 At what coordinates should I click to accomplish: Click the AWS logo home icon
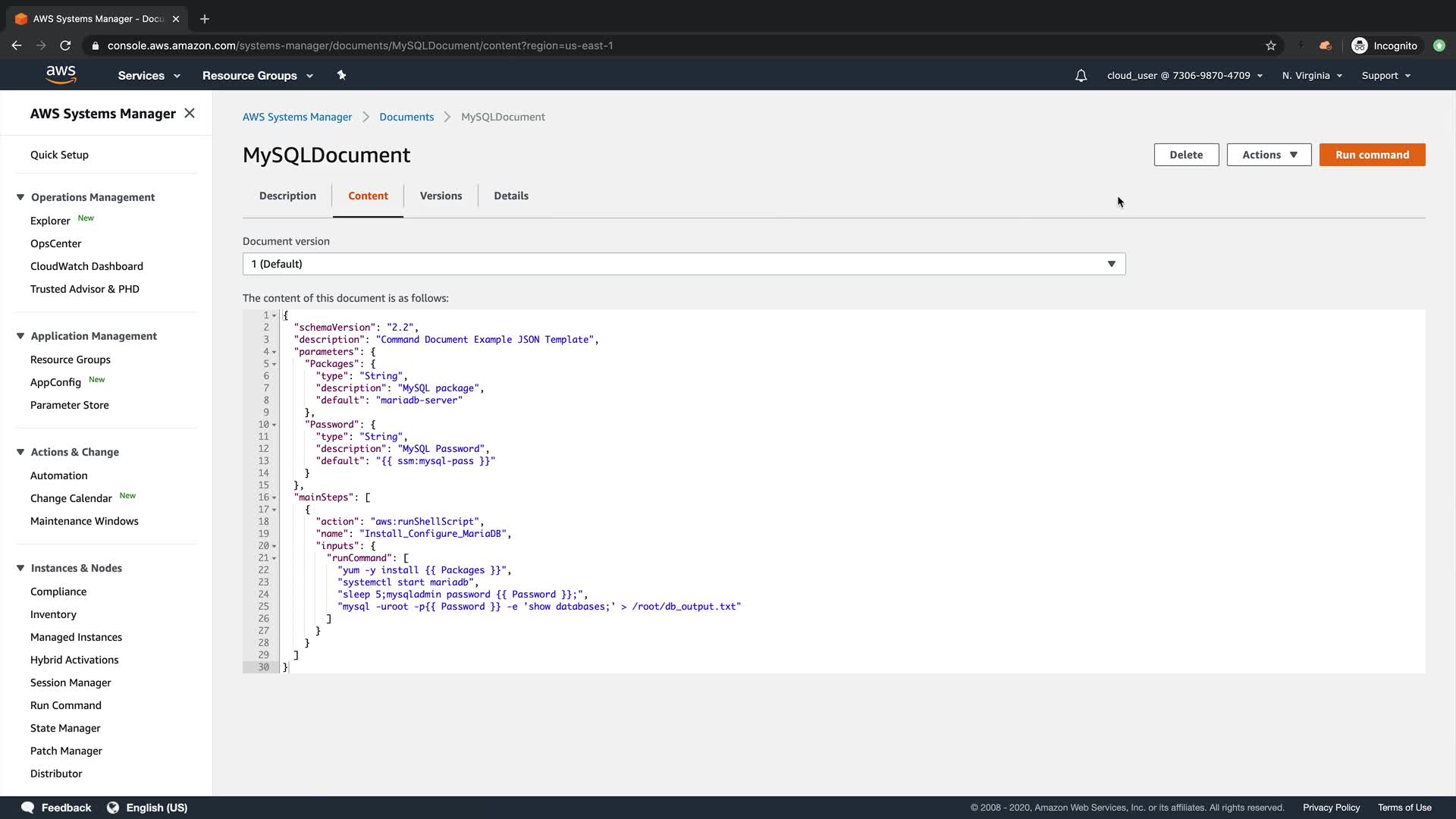click(x=61, y=75)
